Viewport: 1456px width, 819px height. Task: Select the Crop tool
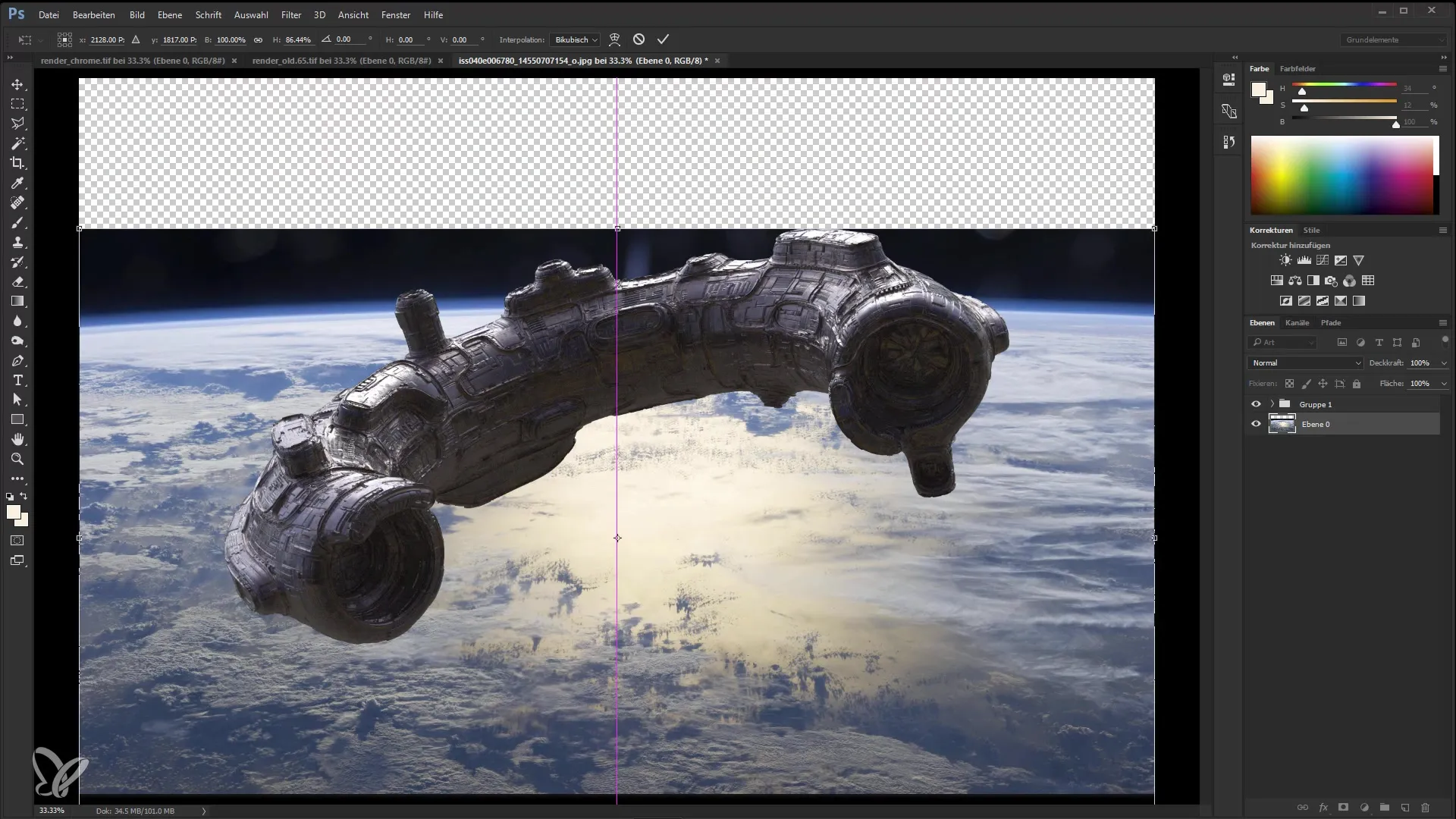click(17, 163)
